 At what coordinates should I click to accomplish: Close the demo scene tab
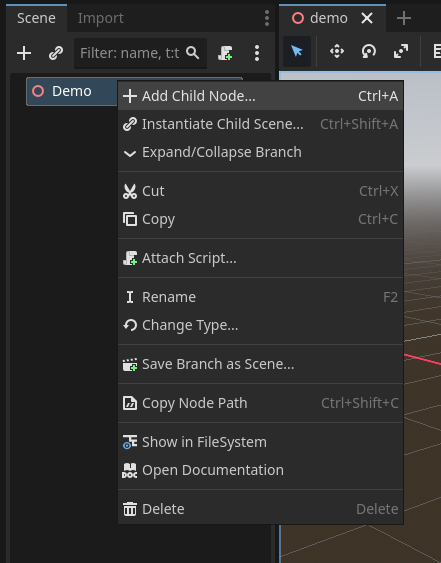[367, 18]
